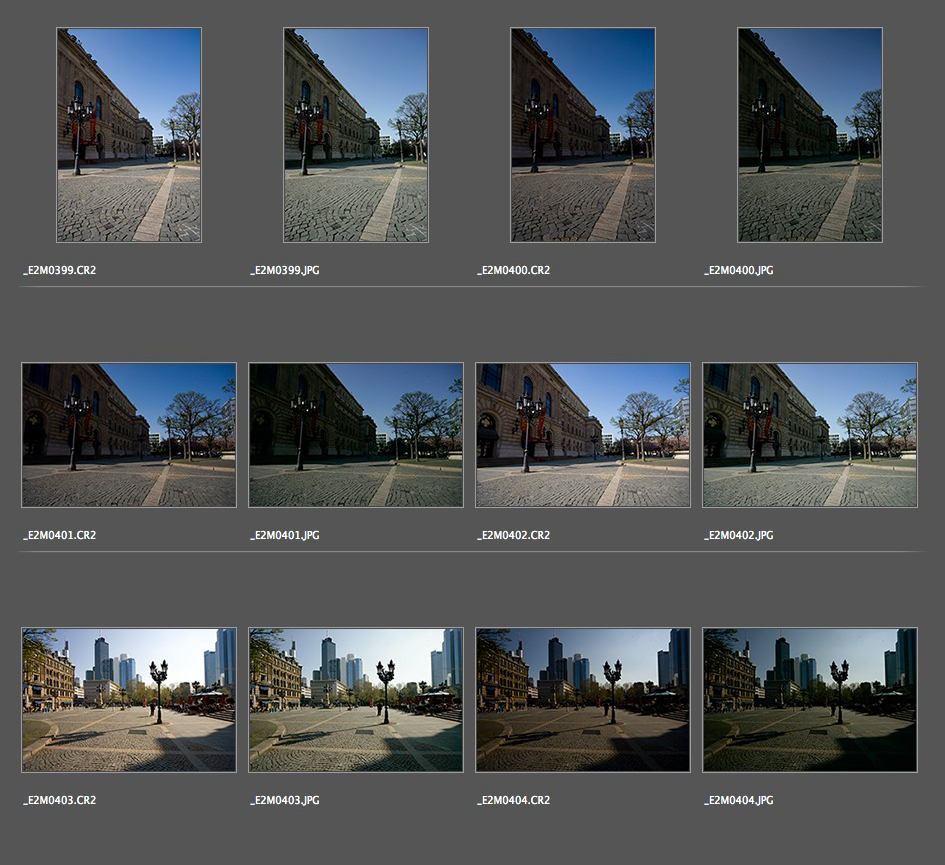Open the _E2M0400.CR2 photo thumbnail
Screen dimensions: 945x865
coord(583,135)
